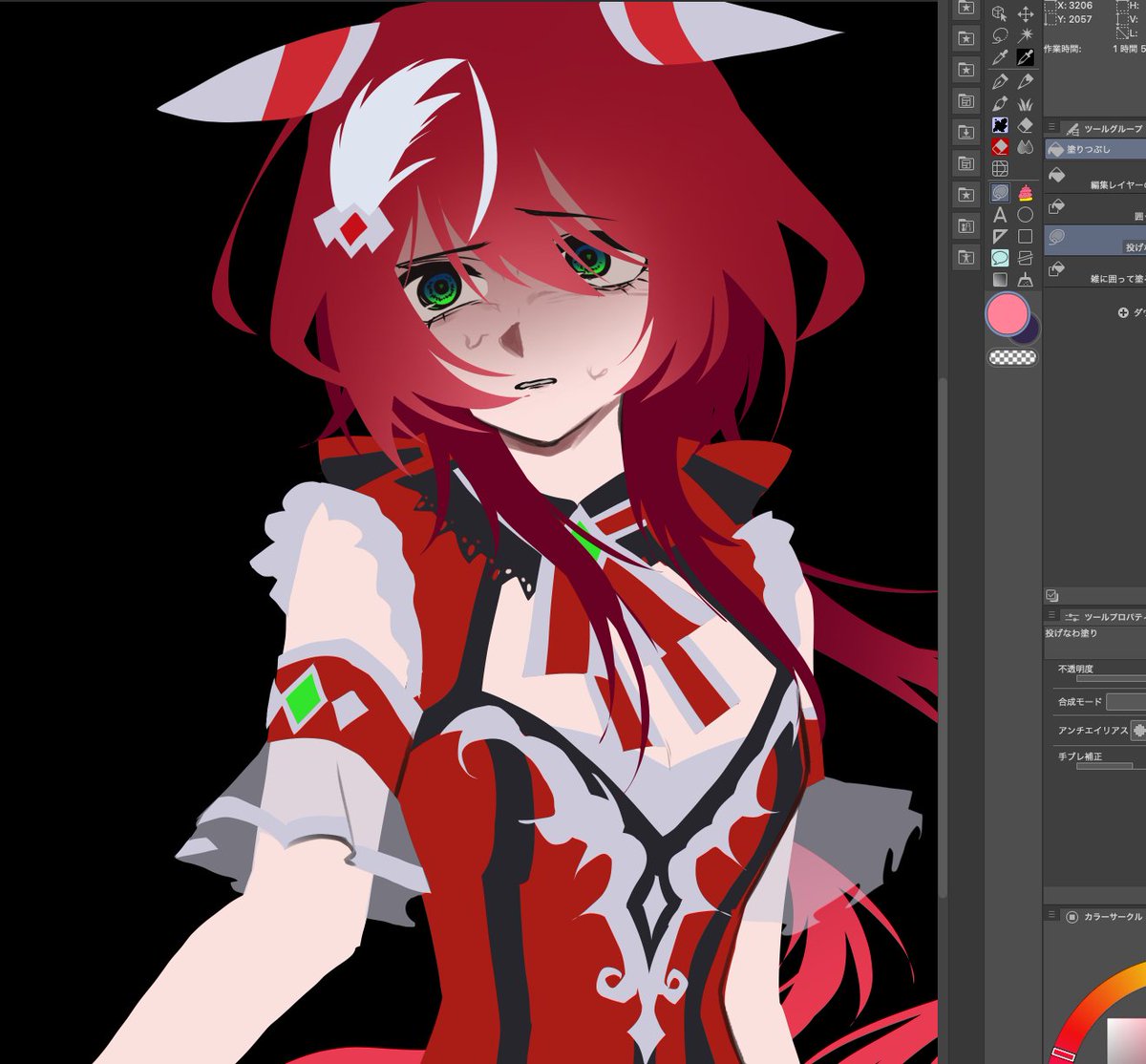The image size is (1146, 1064).
Task: Open the 合成モード blending mode dropdown
Action: tap(1126, 702)
